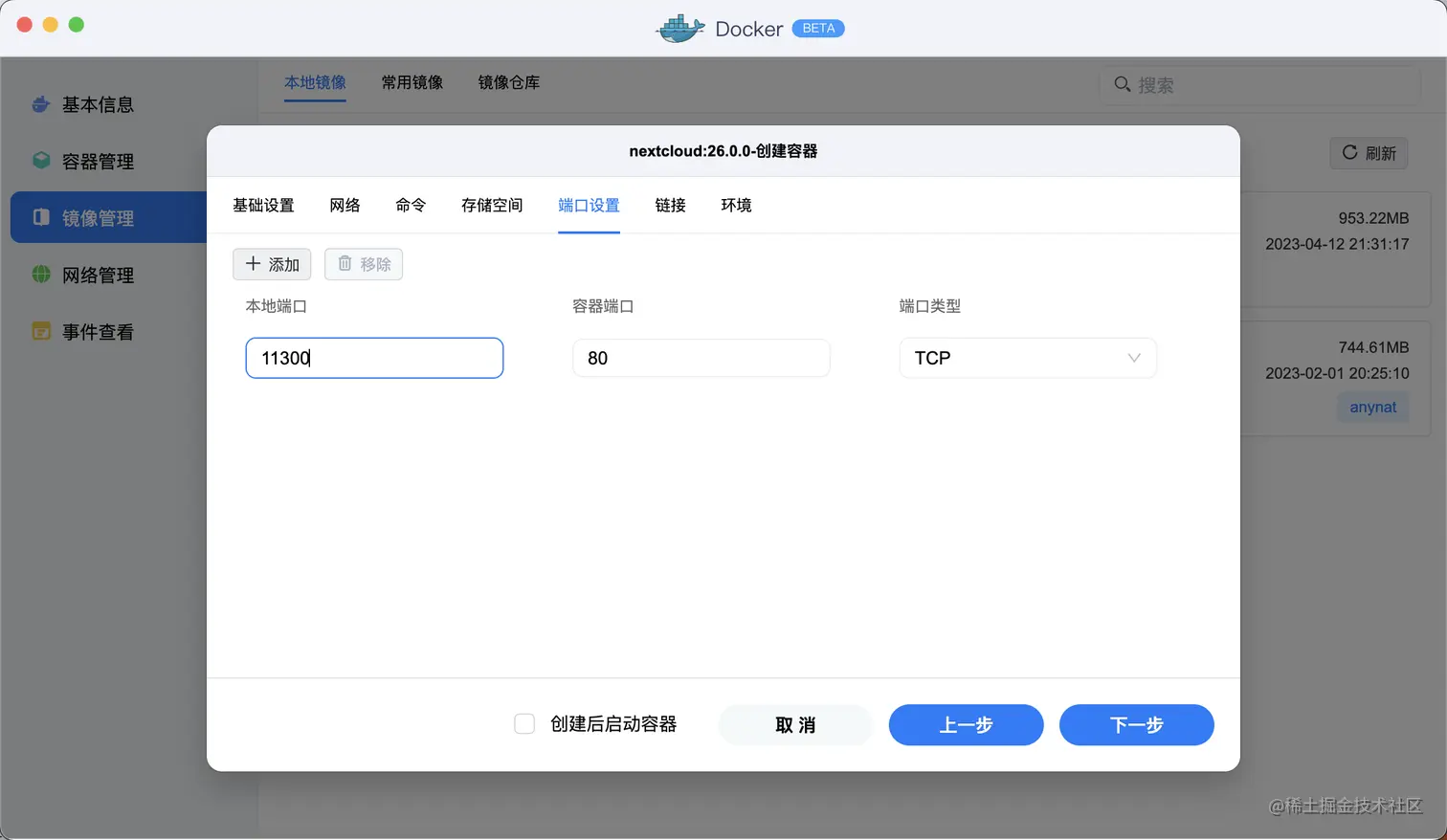Click the 搜索 search field
This screenshot has width=1447, height=840.
[1259, 84]
